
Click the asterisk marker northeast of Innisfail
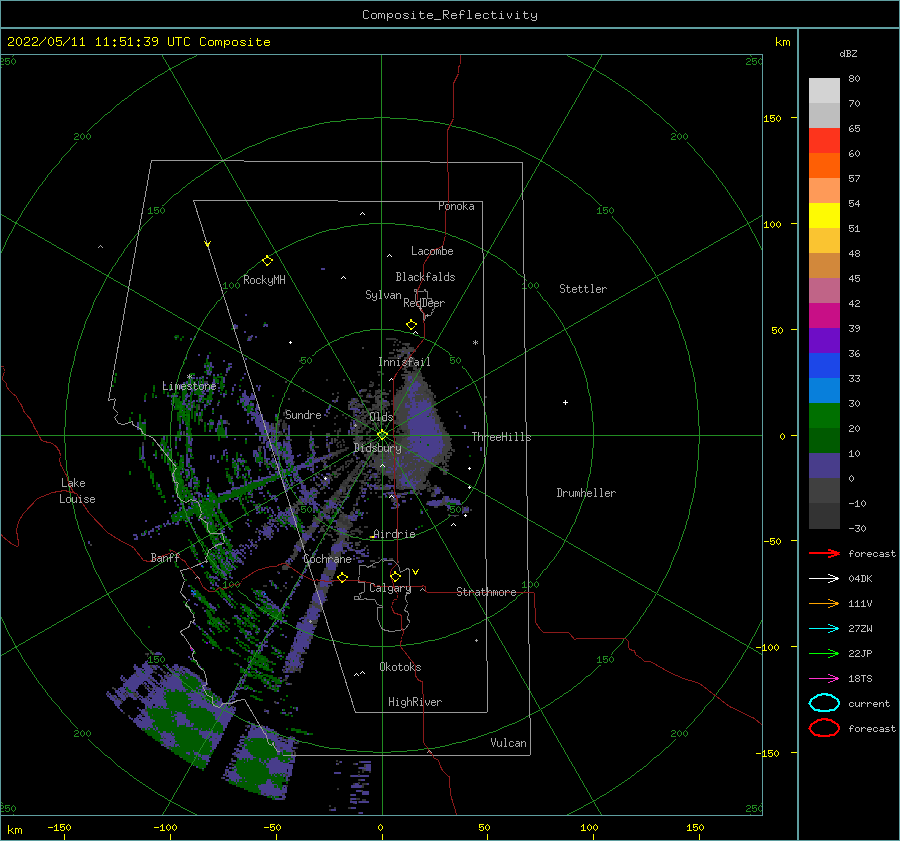475,343
